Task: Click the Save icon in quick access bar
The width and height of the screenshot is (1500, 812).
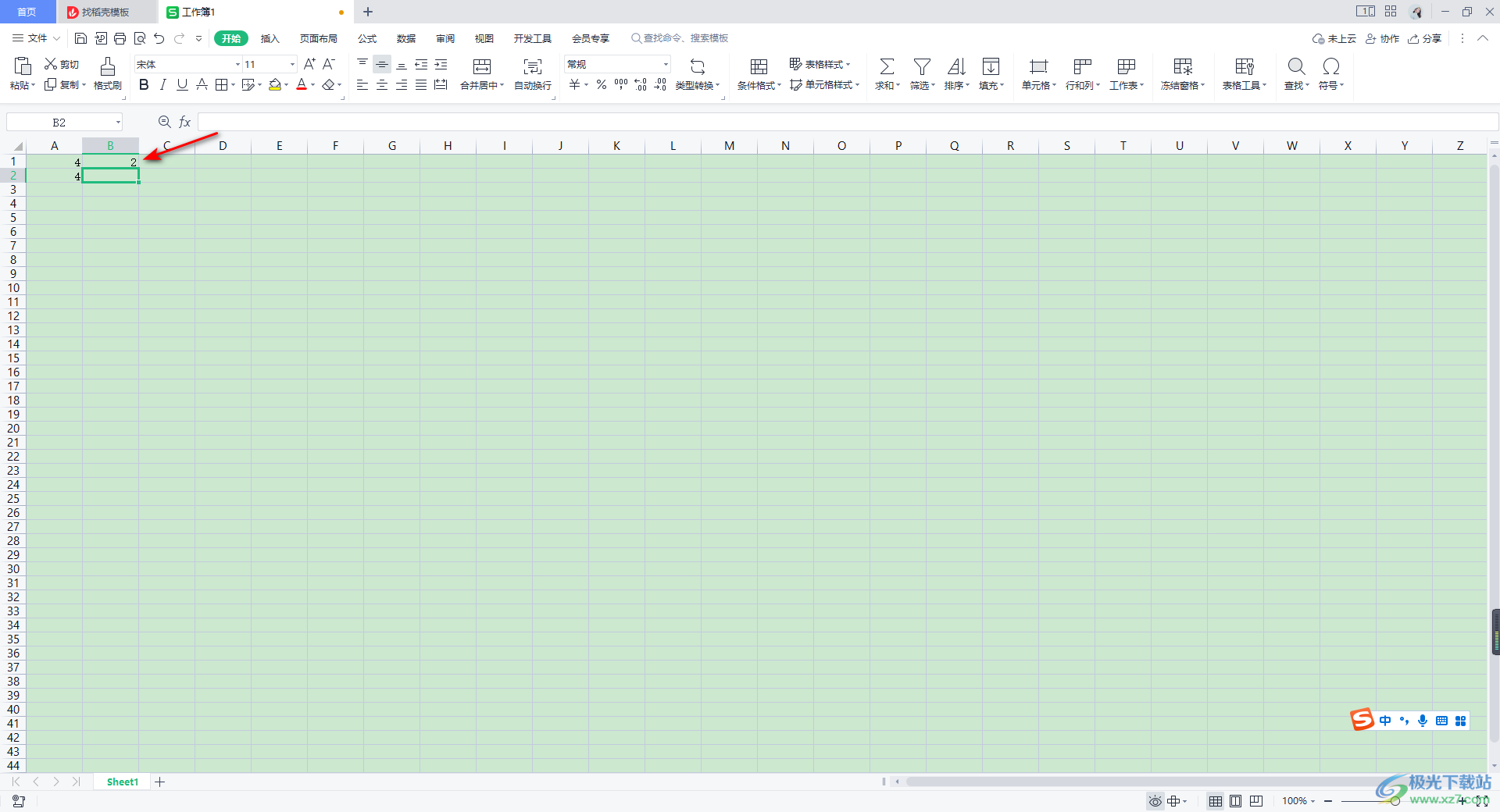Action: 80,38
